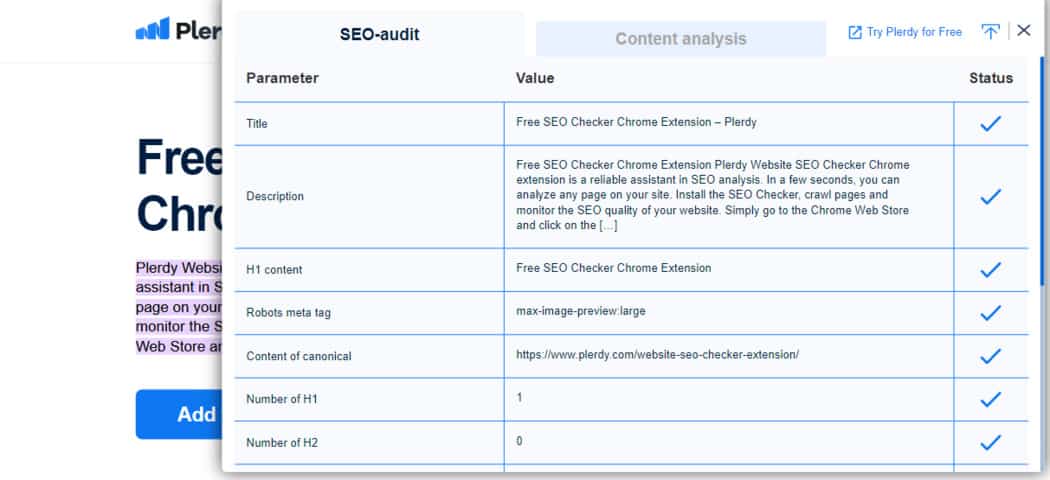The image size is (1050, 480).
Task: Select the SEO-audit tab
Action: 380,35
